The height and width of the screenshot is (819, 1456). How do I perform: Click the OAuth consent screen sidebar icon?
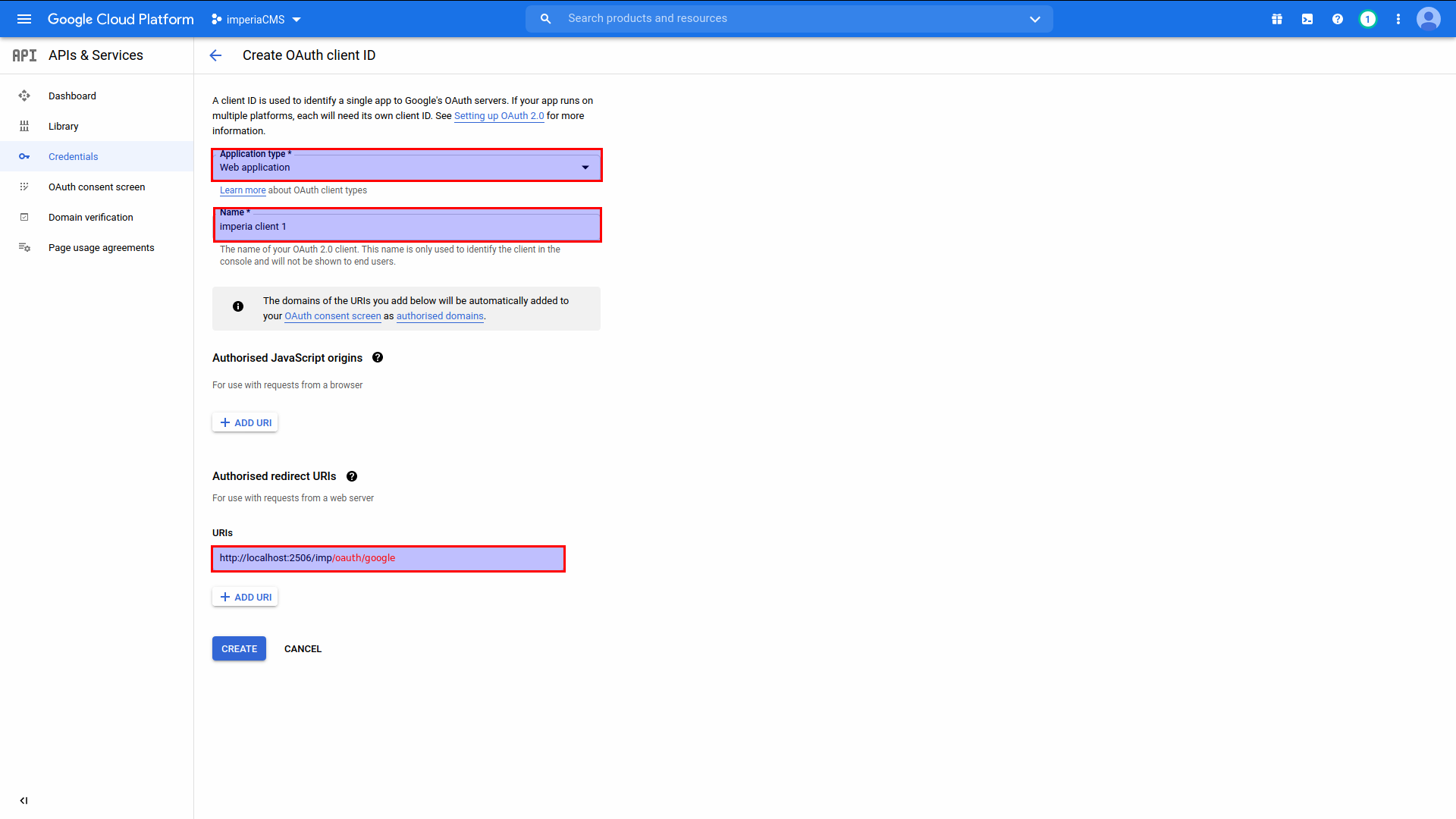tap(24, 187)
